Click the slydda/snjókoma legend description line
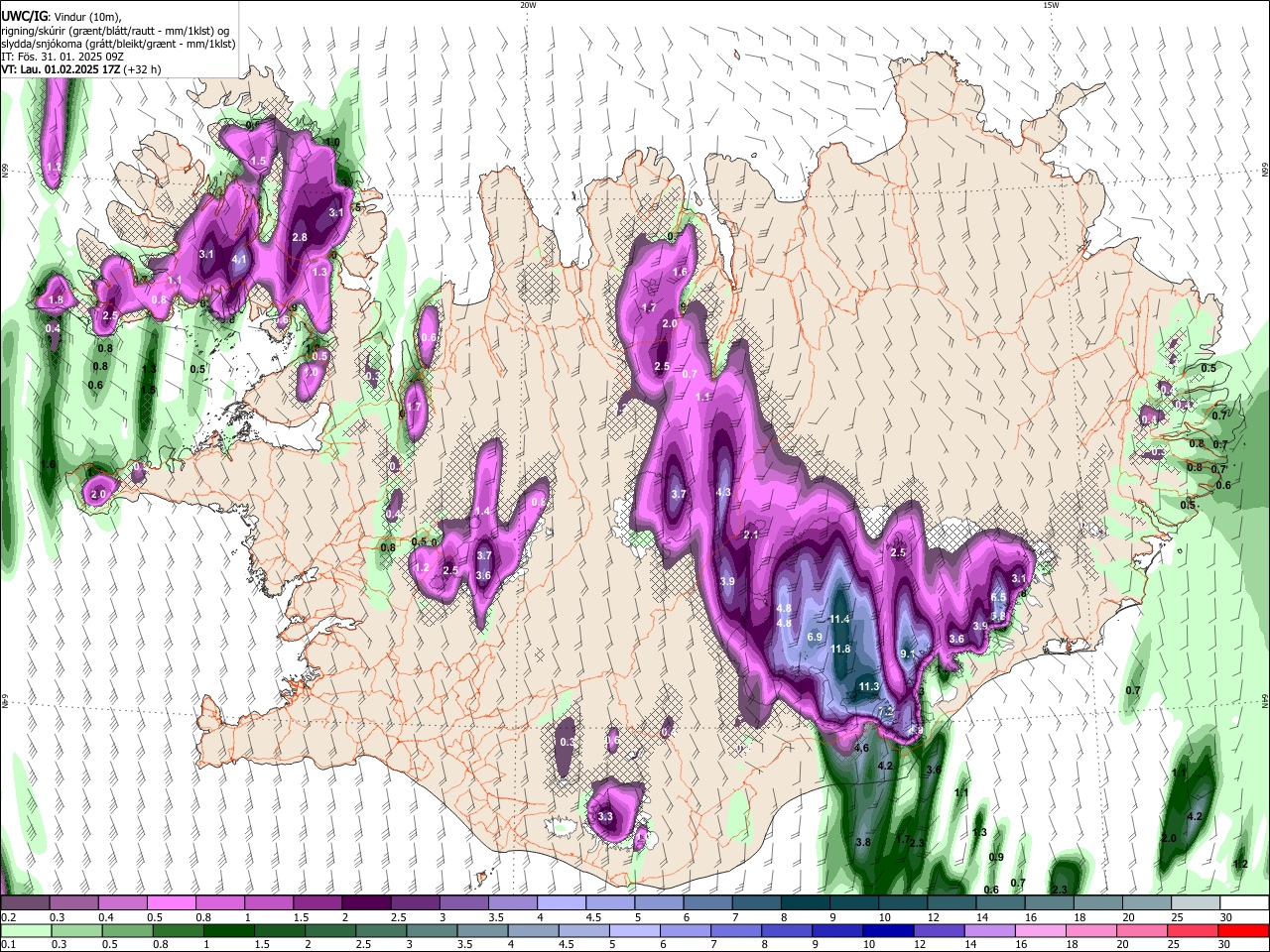 point(118,44)
